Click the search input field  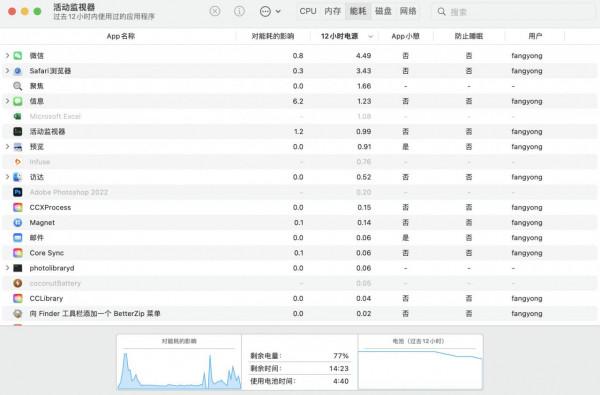pos(513,11)
